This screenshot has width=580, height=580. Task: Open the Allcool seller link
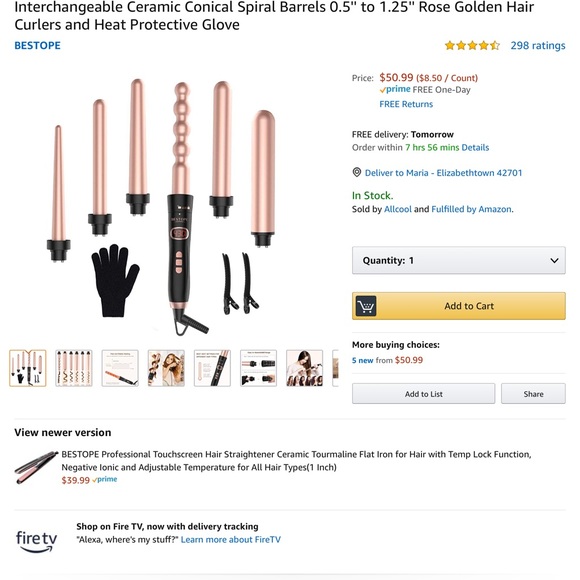pos(398,209)
